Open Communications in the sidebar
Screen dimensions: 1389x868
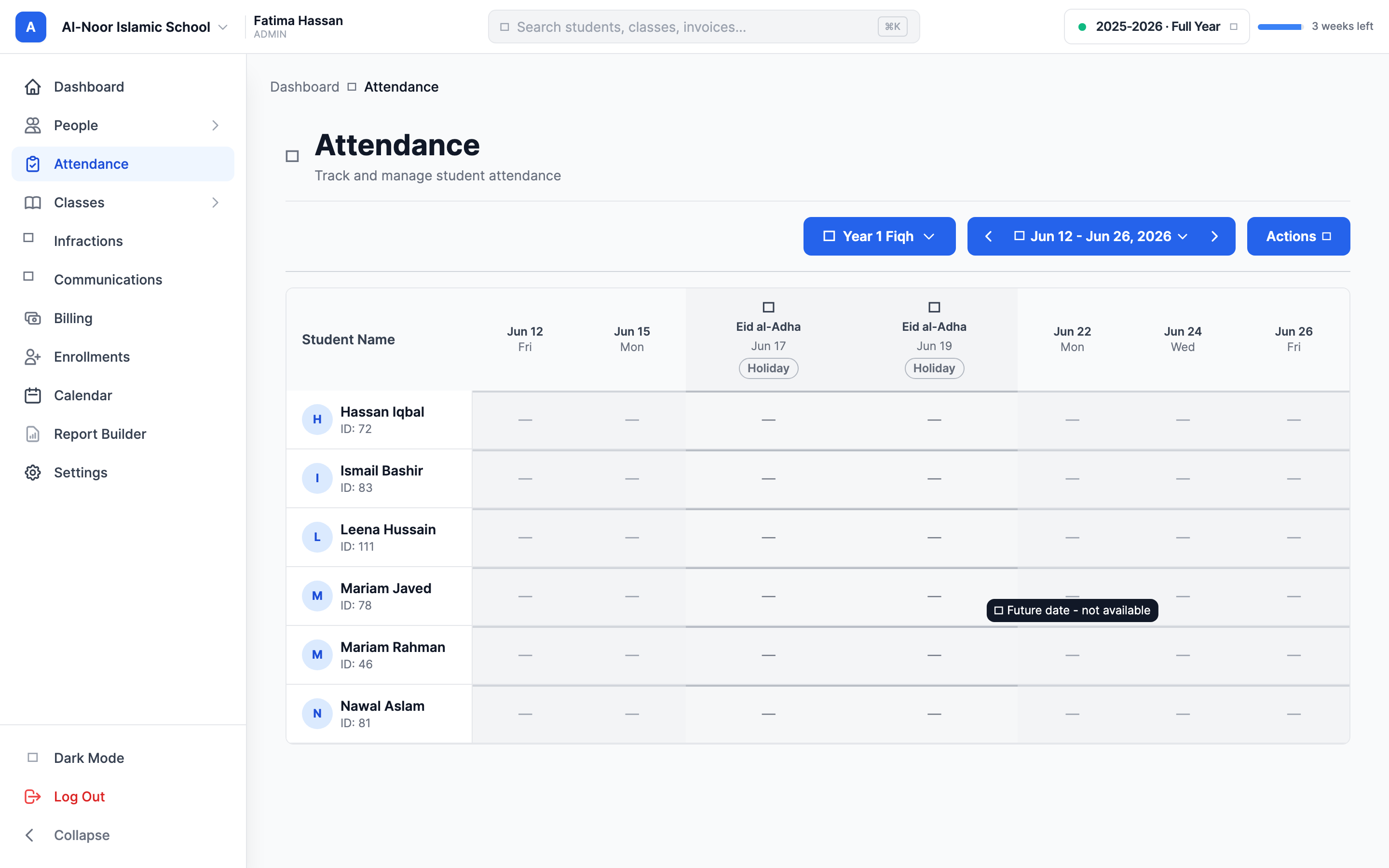pos(123,280)
